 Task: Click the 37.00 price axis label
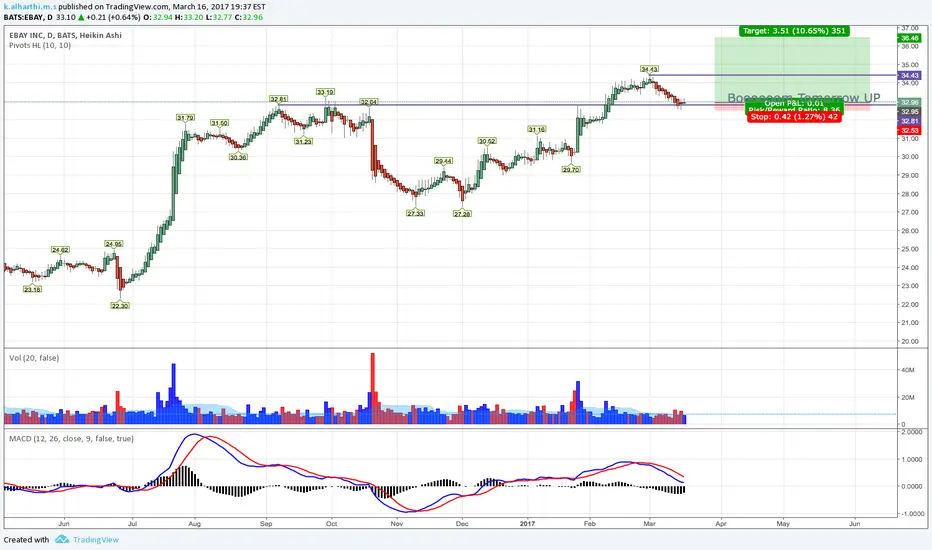pos(910,28)
